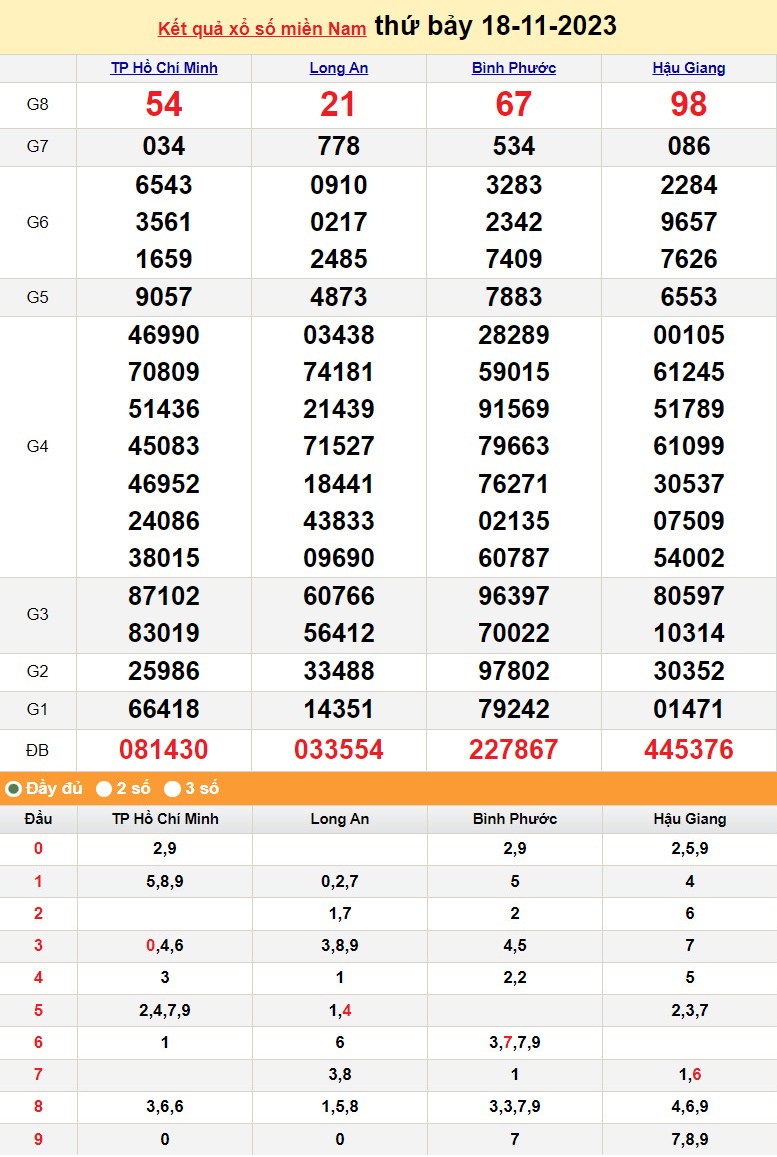Click the Bình Phước header in the Đầu table
This screenshot has width=777, height=1157.
[x=514, y=819]
